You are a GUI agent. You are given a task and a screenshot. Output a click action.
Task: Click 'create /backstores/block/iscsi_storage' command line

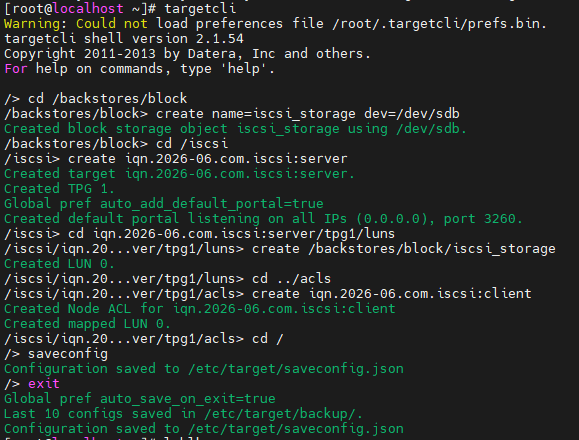click(x=280, y=249)
